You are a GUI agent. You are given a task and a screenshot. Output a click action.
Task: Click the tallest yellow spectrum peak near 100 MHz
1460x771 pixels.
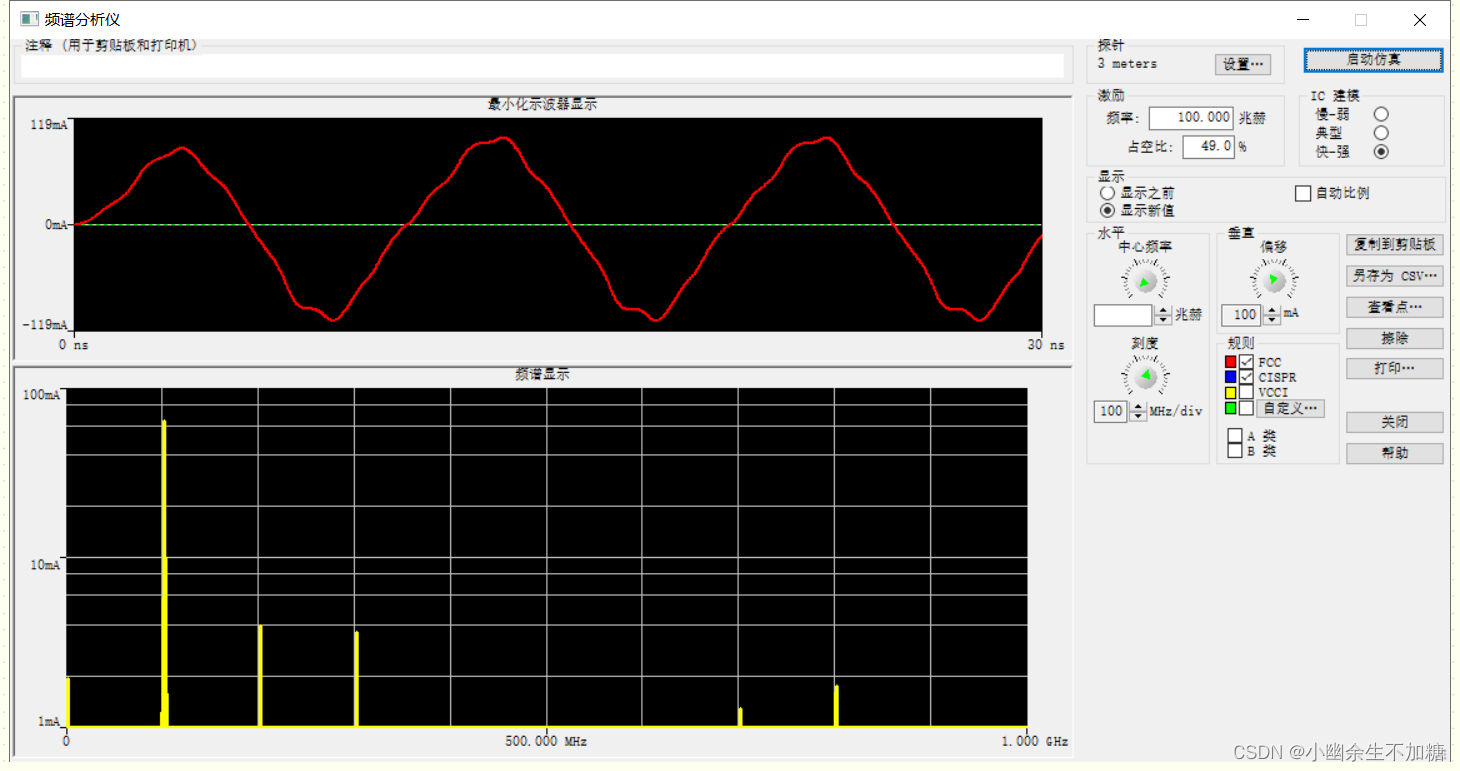coord(164,572)
